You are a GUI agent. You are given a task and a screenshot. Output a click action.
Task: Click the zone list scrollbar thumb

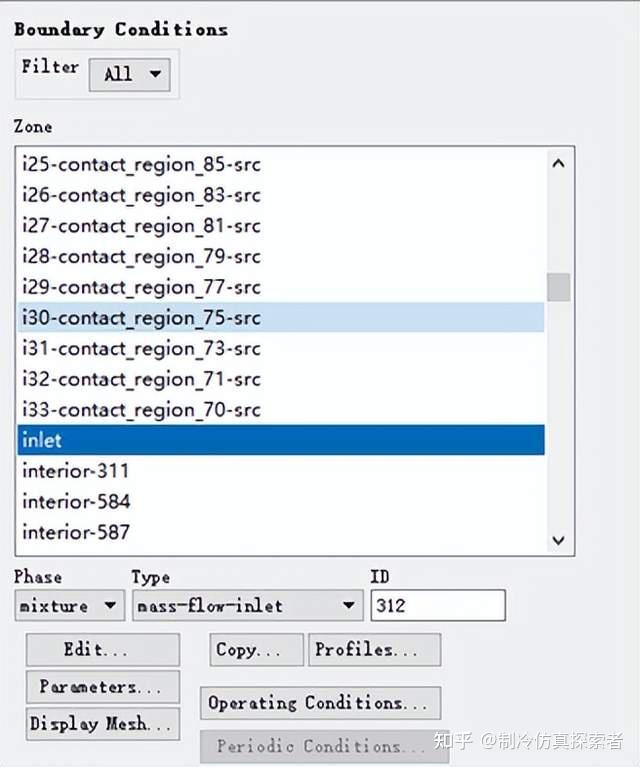pos(558,287)
